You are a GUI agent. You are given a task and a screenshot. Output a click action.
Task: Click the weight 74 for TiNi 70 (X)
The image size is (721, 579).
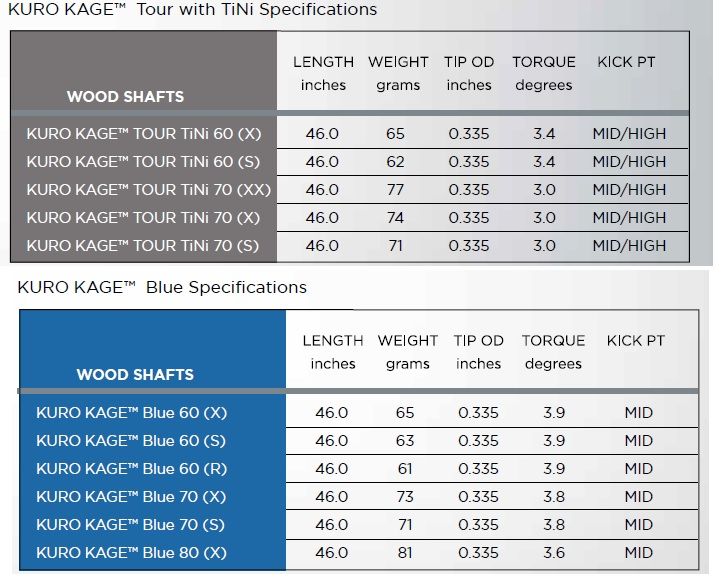click(395, 218)
